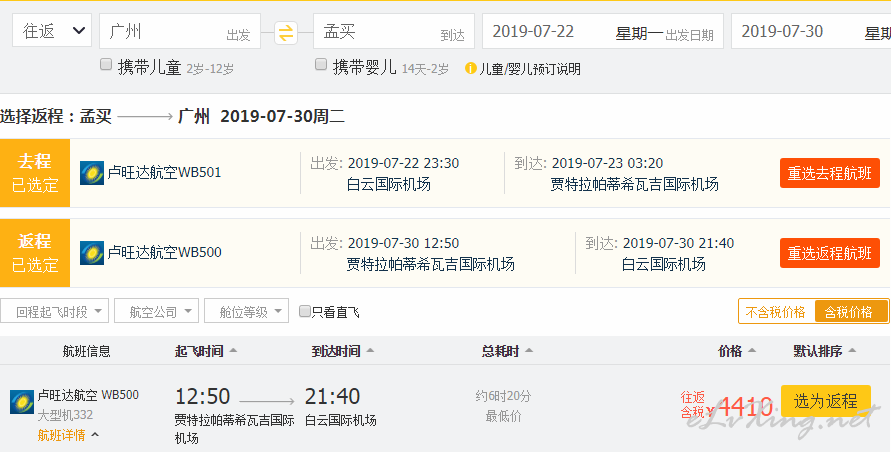Click 约6时20分 duration text

[503, 396]
